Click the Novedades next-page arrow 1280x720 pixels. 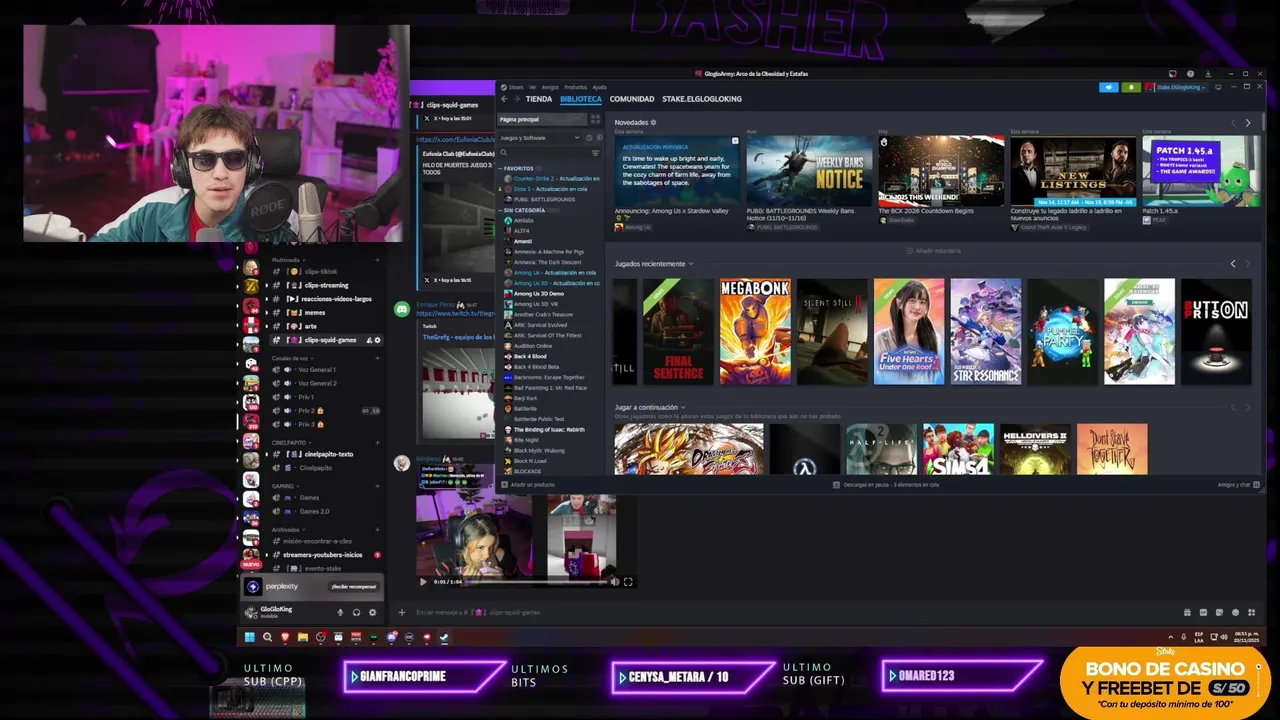tap(1247, 122)
